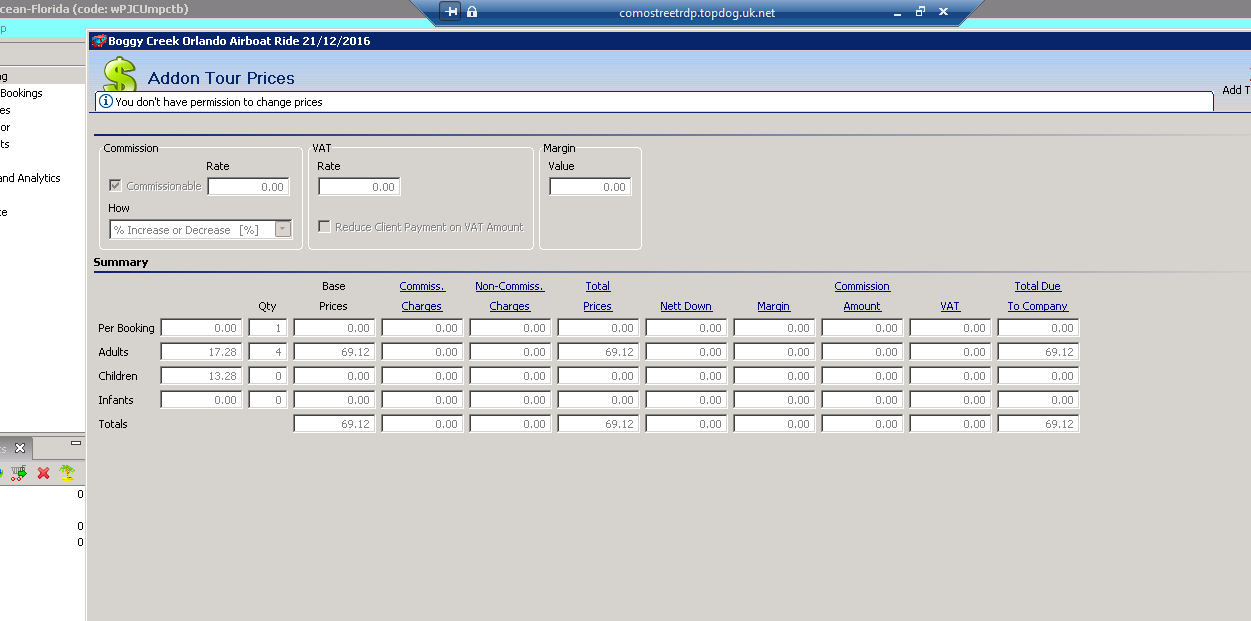This screenshot has height=621, width=1251.
Task: Open the Commission Amount column link
Action: pos(862,296)
